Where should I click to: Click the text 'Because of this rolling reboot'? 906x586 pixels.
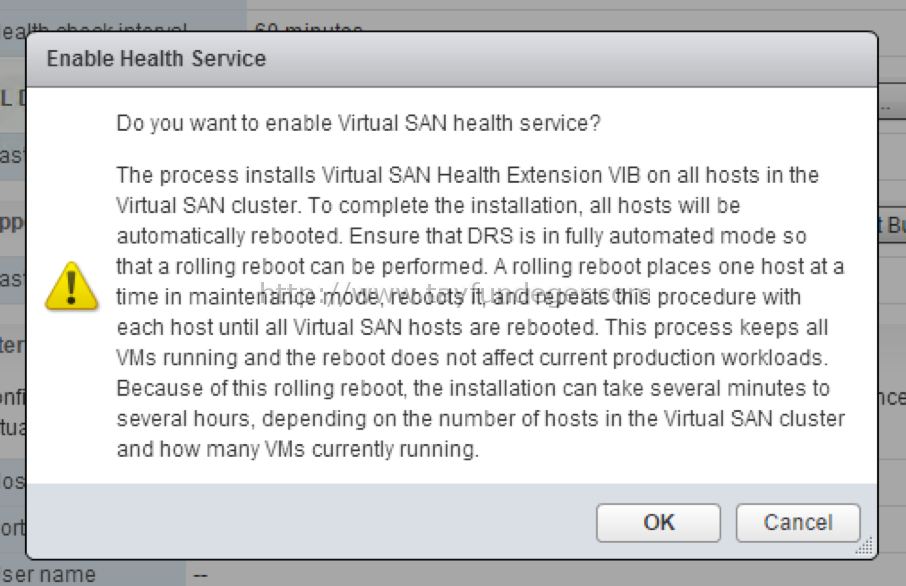click(260, 388)
